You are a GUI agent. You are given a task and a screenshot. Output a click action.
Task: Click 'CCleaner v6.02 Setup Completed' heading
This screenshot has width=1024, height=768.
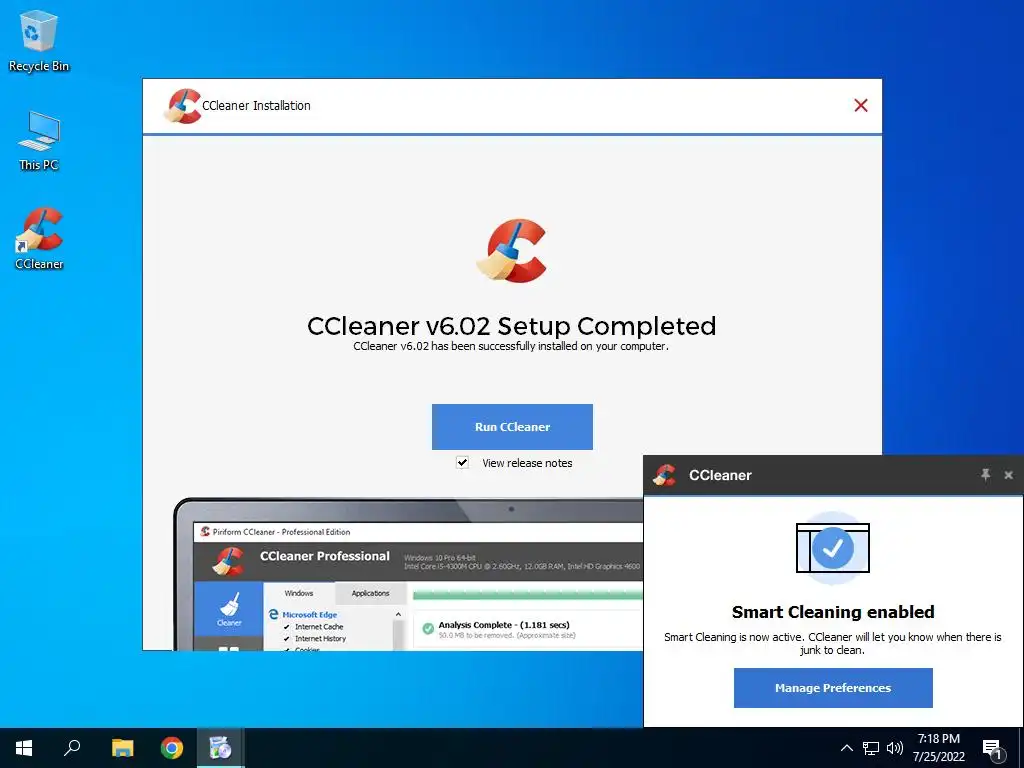pos(511,326)
